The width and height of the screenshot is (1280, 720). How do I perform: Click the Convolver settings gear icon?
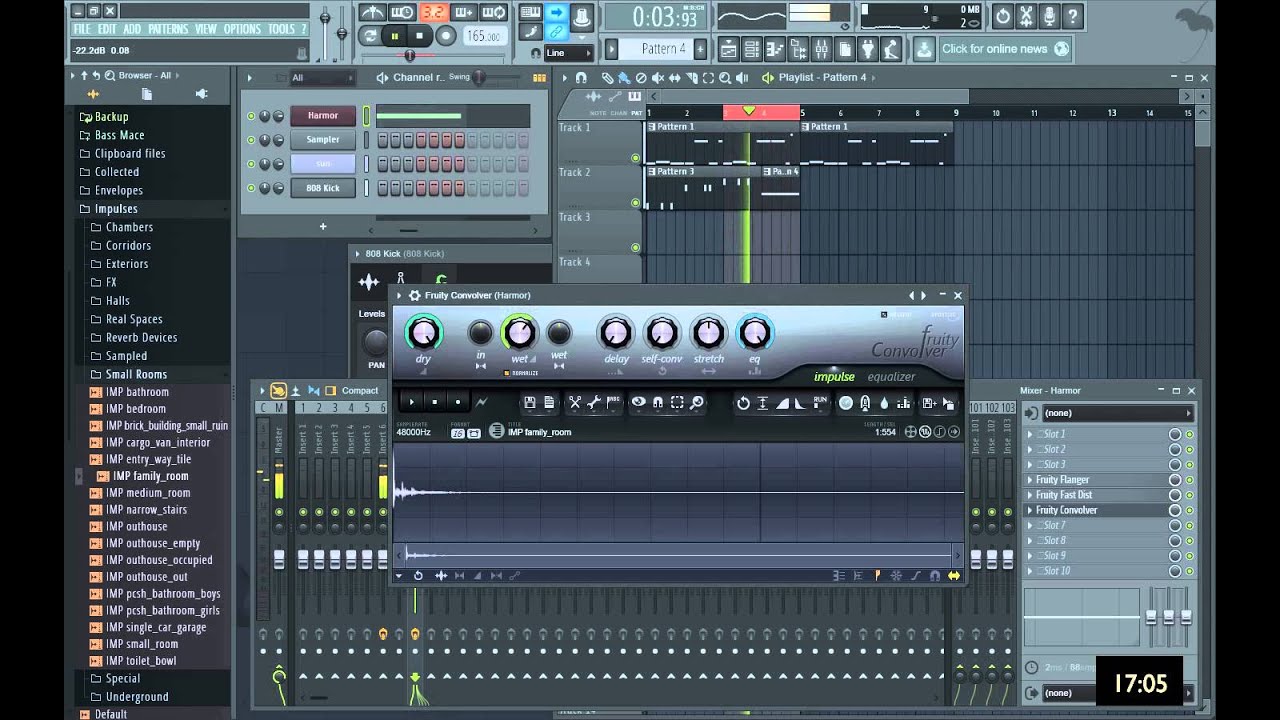click(x=415, y=295)
